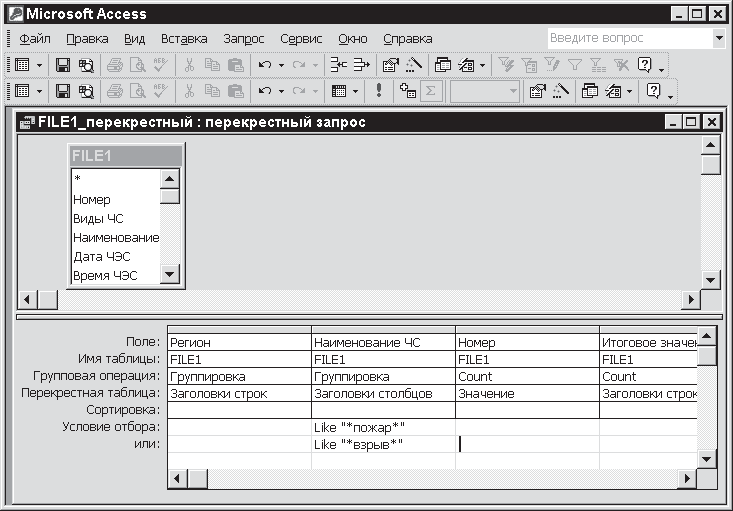
Task: Click the Help icon right of the filter icons
Action: (x=645, y=65)
